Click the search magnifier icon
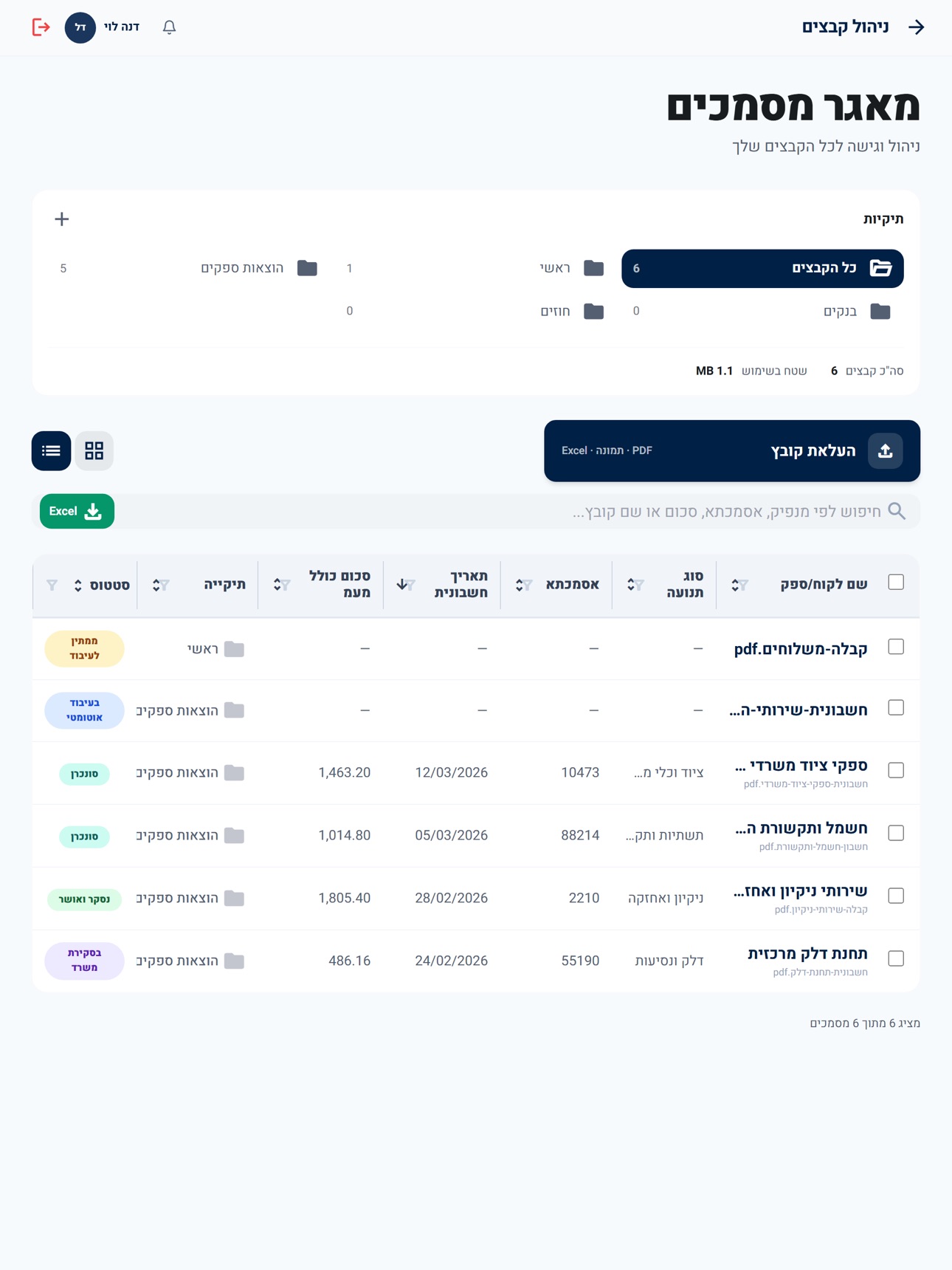Viewport: 952px width, 1270px height. (897, 511)
